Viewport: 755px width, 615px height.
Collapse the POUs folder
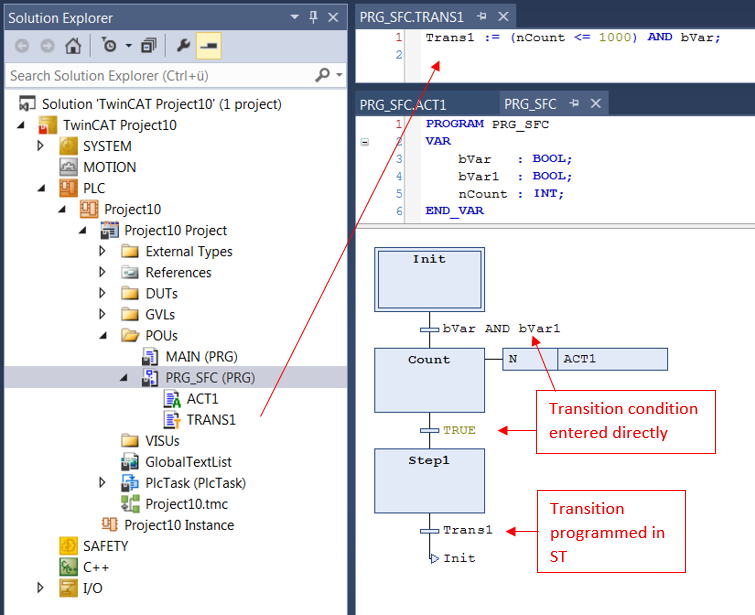tap(103, 335)
